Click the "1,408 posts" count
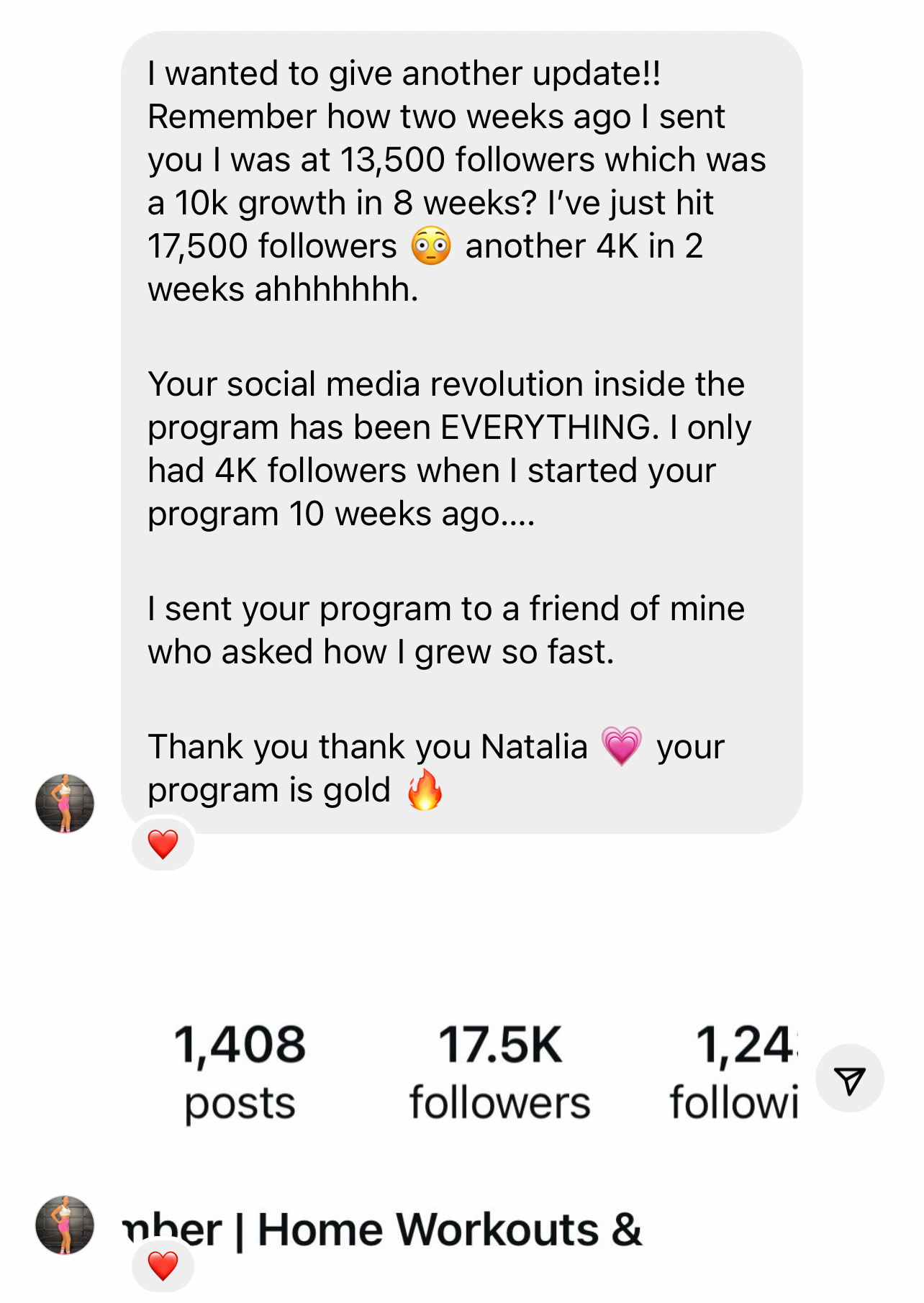Viewport: 924px width, 1303px height. point(240,1072)
